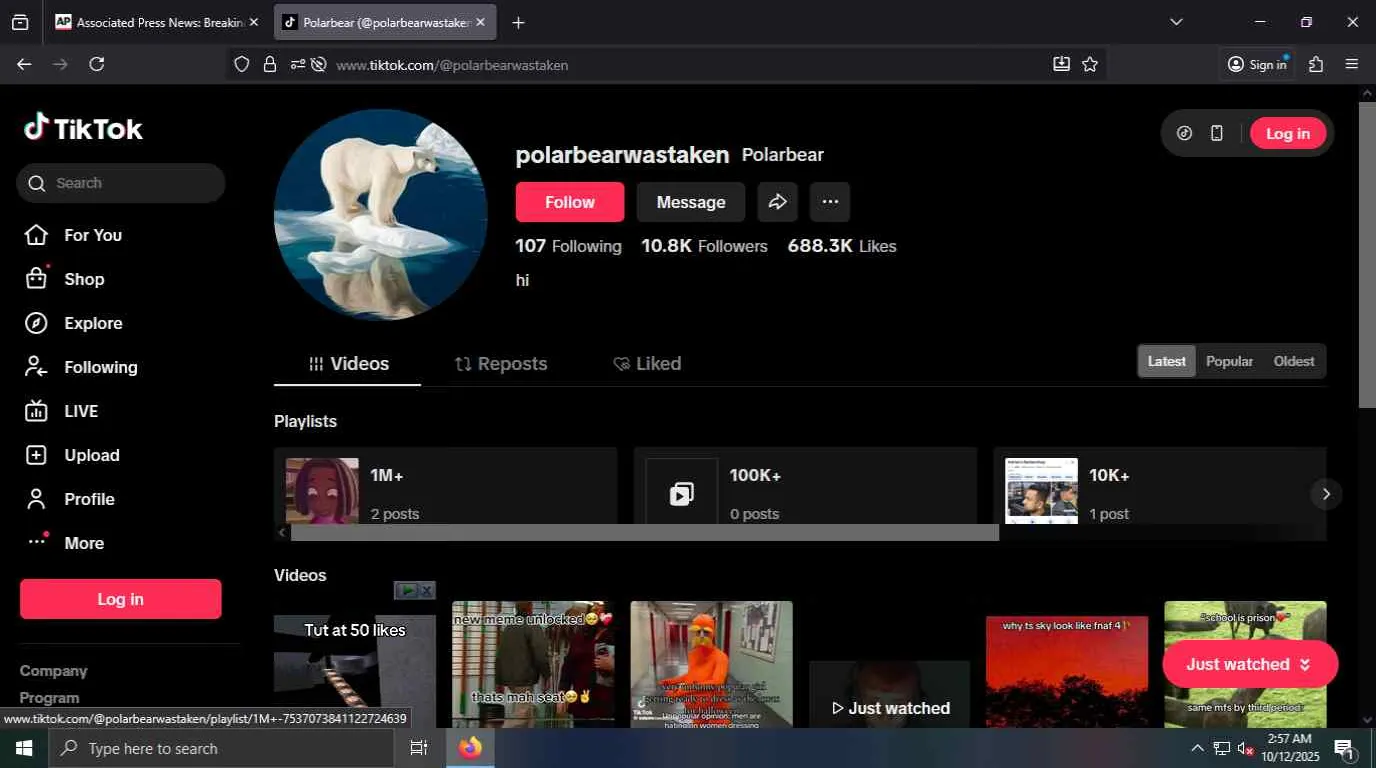Switch to the Reposts profile tab
This screenshot has width=1376, height=768.
(x=500, y=364)
